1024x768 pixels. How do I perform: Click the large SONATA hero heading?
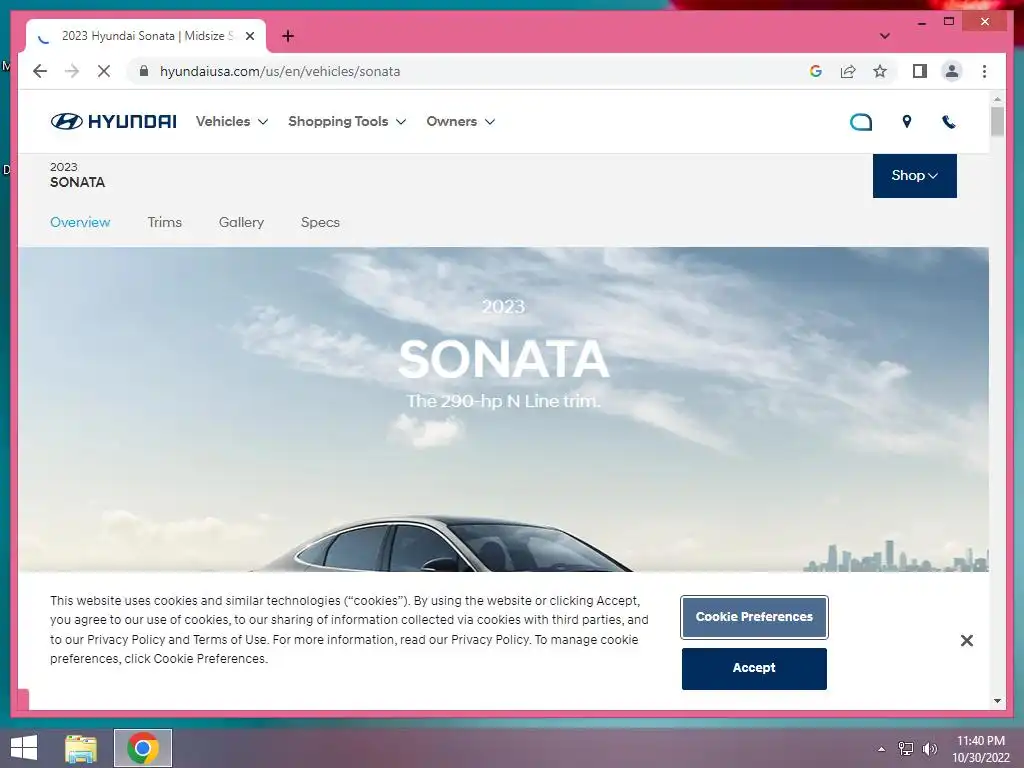[x=504, y=359]
